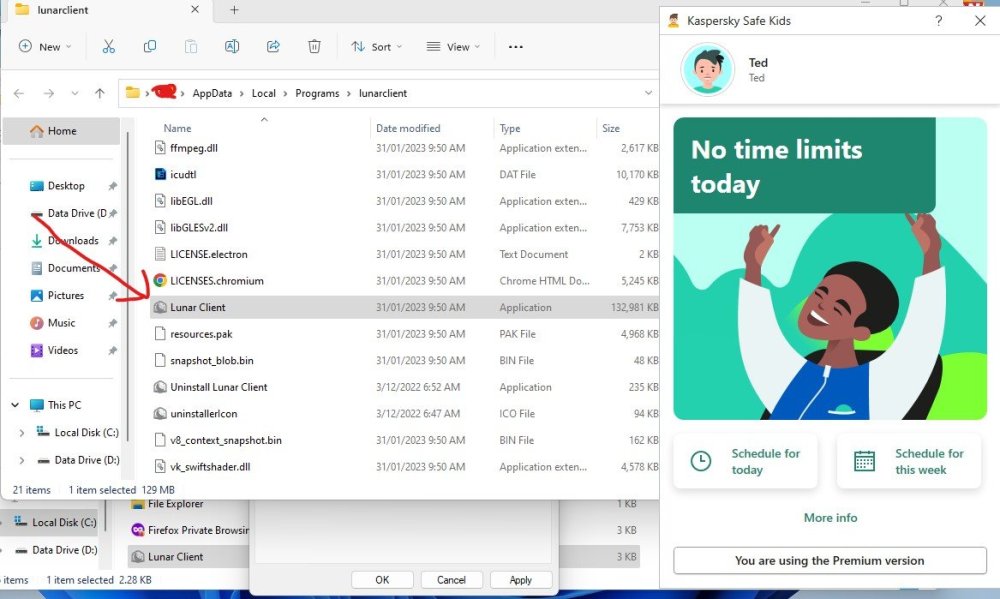Viewport: 1000px width, 599px height.
Task: Click chevron after AppData in breadcrumb
Action: 242,93
